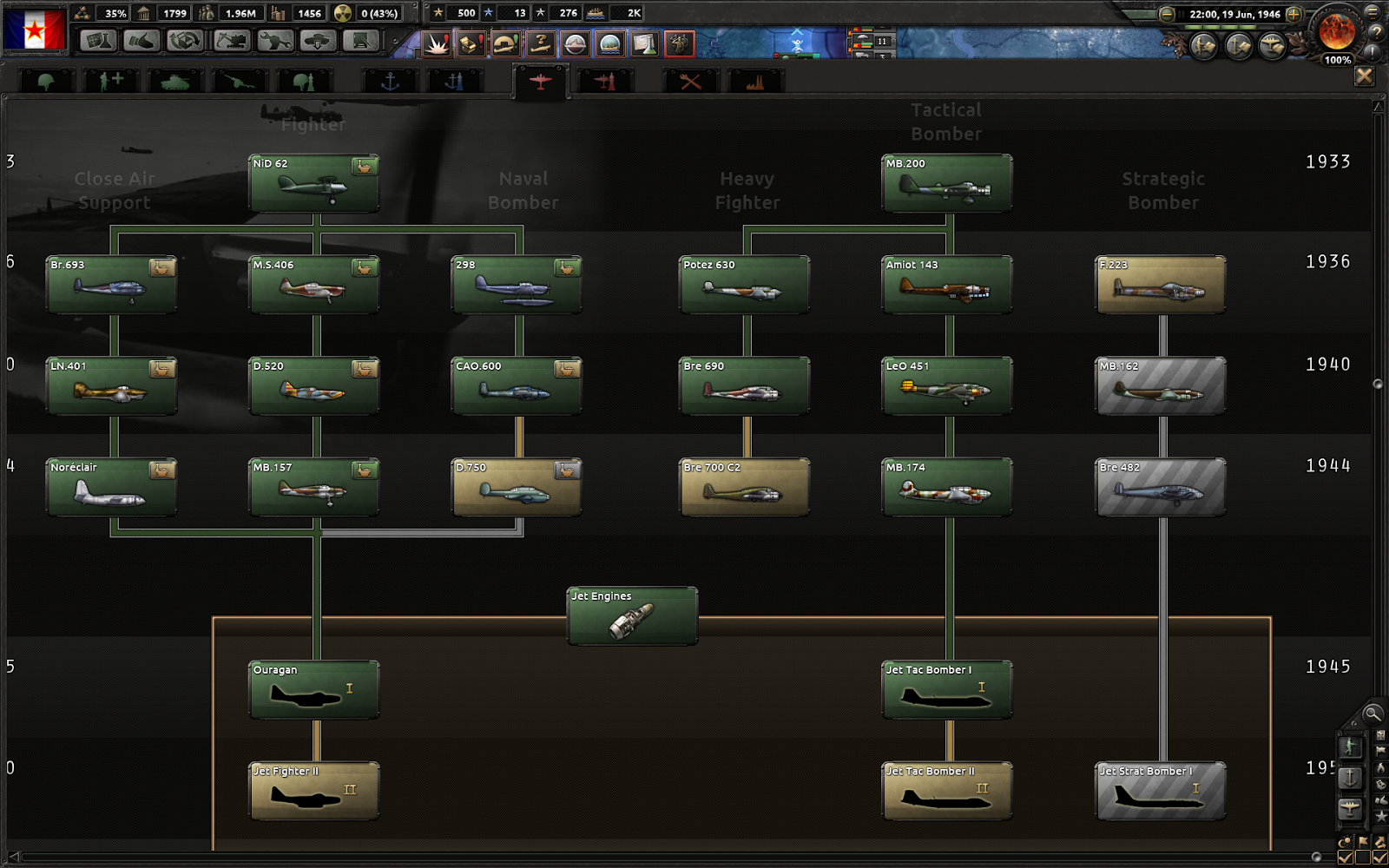Select the Ouragan jet fighter technology
The image size is (1389, 868).
pyautogui.click(x=314, y=690)
